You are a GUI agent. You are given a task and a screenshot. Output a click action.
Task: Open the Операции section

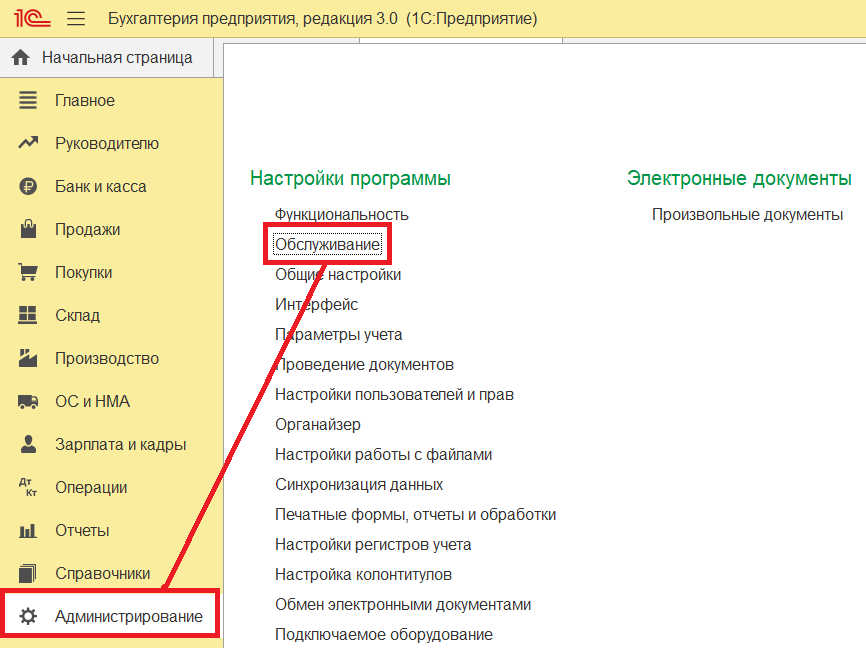tap(91, 488)
